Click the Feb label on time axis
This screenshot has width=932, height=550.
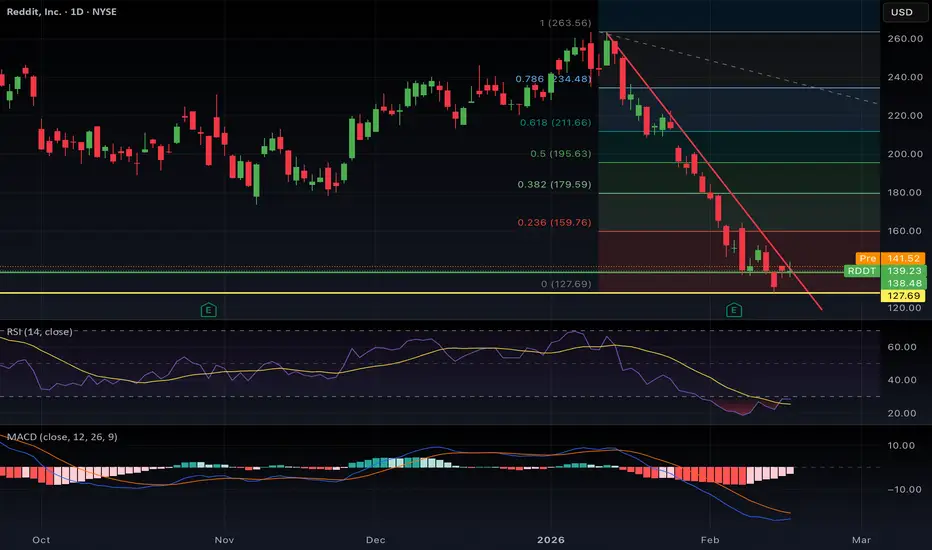click(710, 540)
